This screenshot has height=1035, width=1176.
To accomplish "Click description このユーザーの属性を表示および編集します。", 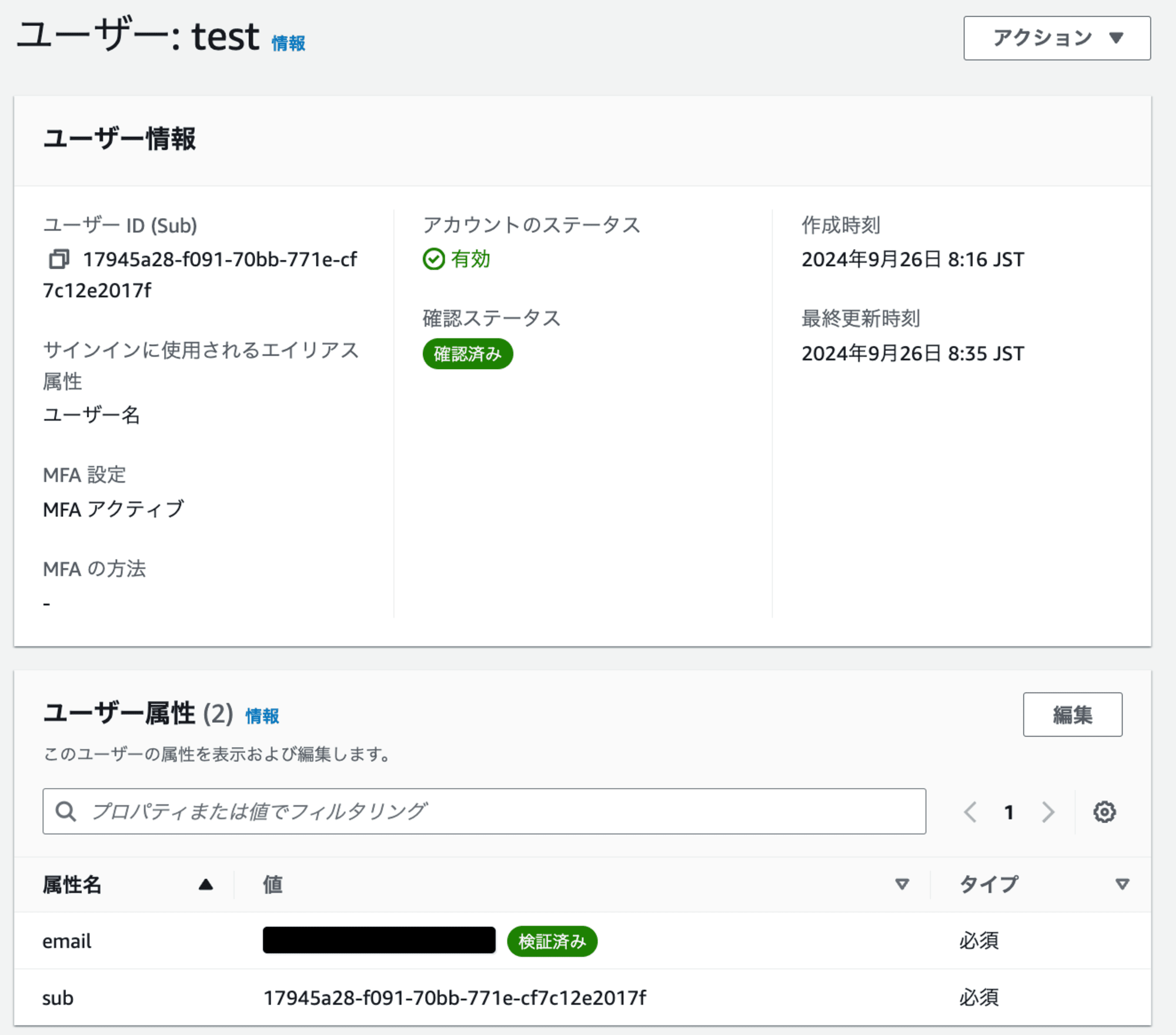I will 216,754.
